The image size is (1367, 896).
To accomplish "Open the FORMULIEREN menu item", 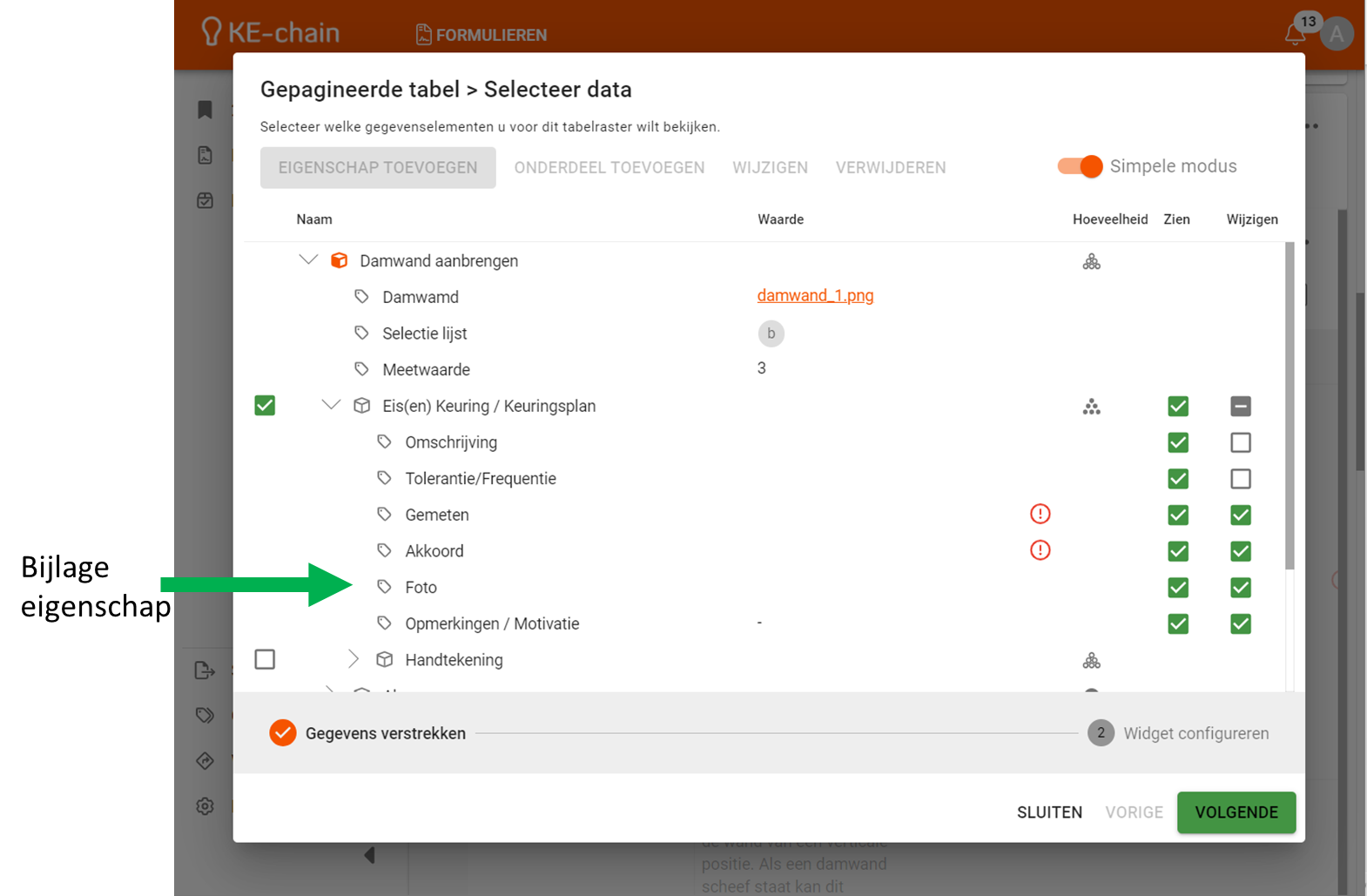I will [x=481, y=35].
